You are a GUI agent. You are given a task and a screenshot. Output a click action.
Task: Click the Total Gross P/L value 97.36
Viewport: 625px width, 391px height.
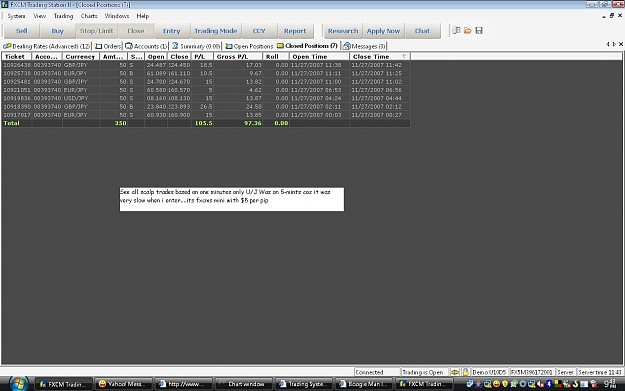253,123
